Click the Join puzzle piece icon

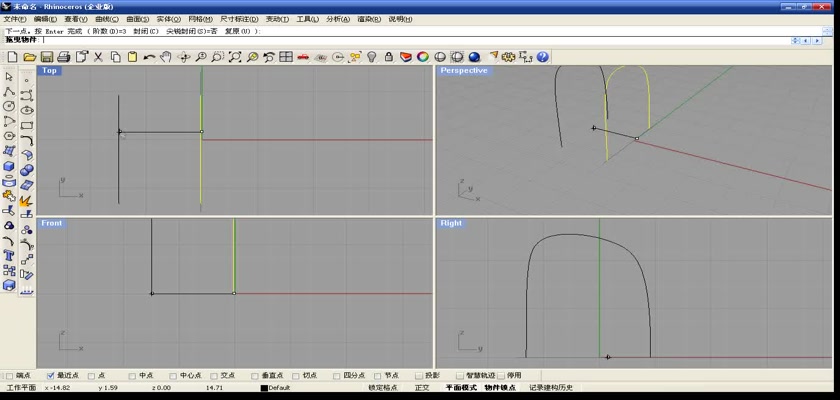point(9,196)
